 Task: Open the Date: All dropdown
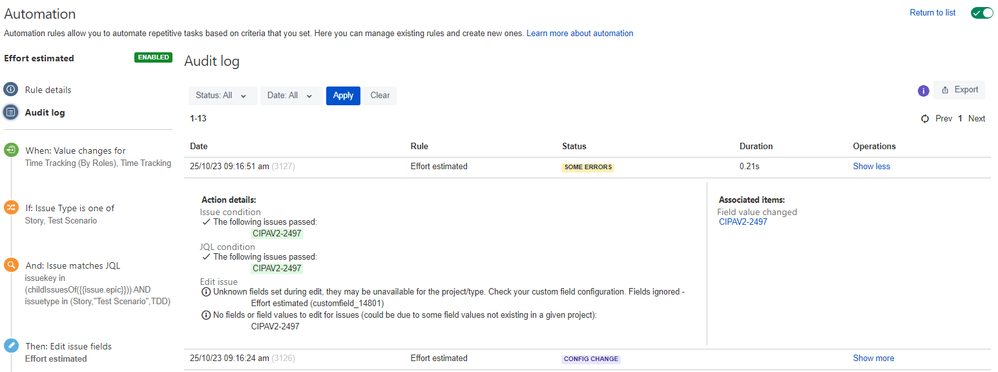pyautogui.click(x=291, y=96)
